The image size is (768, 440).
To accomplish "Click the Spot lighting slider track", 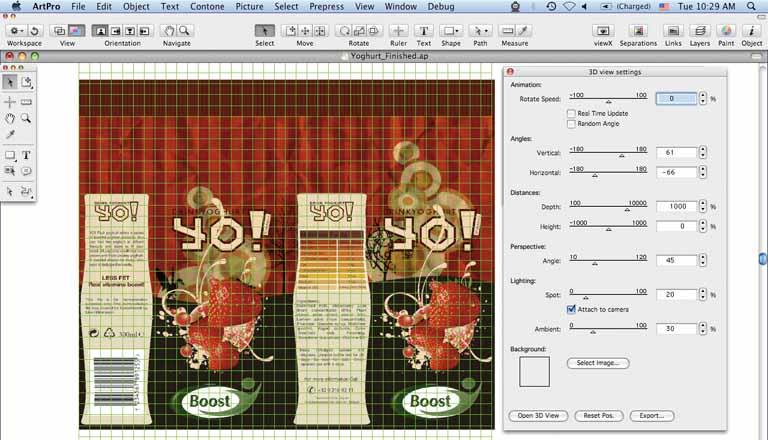I will pyautogui.click(x=608, y=296).
